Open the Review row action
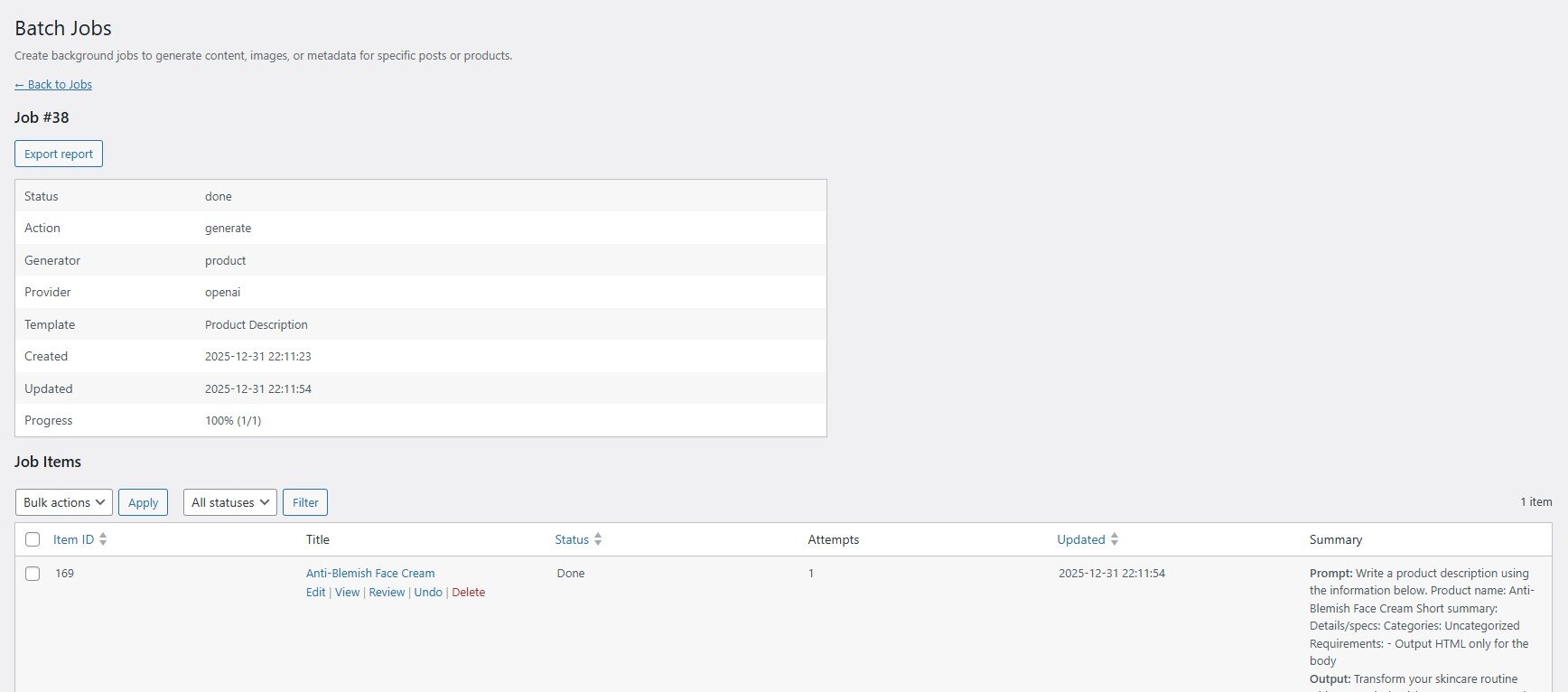1568x692 pixels. (x=387, y=593)
